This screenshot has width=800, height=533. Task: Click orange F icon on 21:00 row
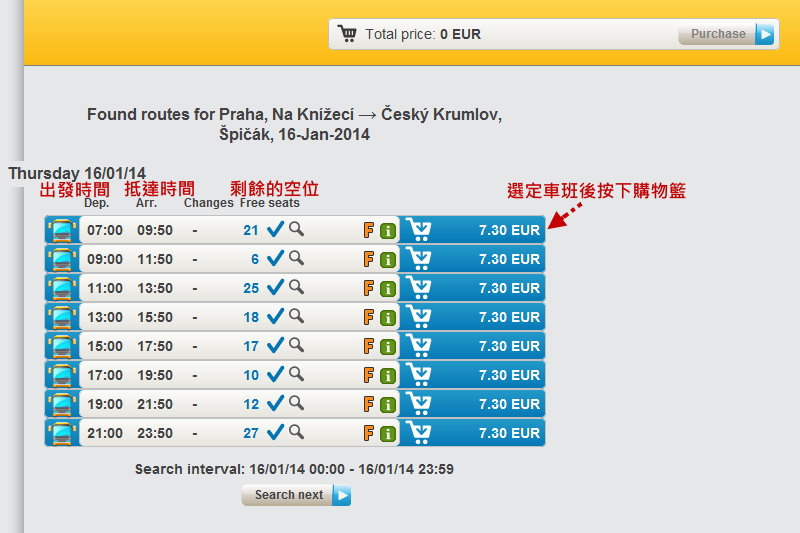368,434
